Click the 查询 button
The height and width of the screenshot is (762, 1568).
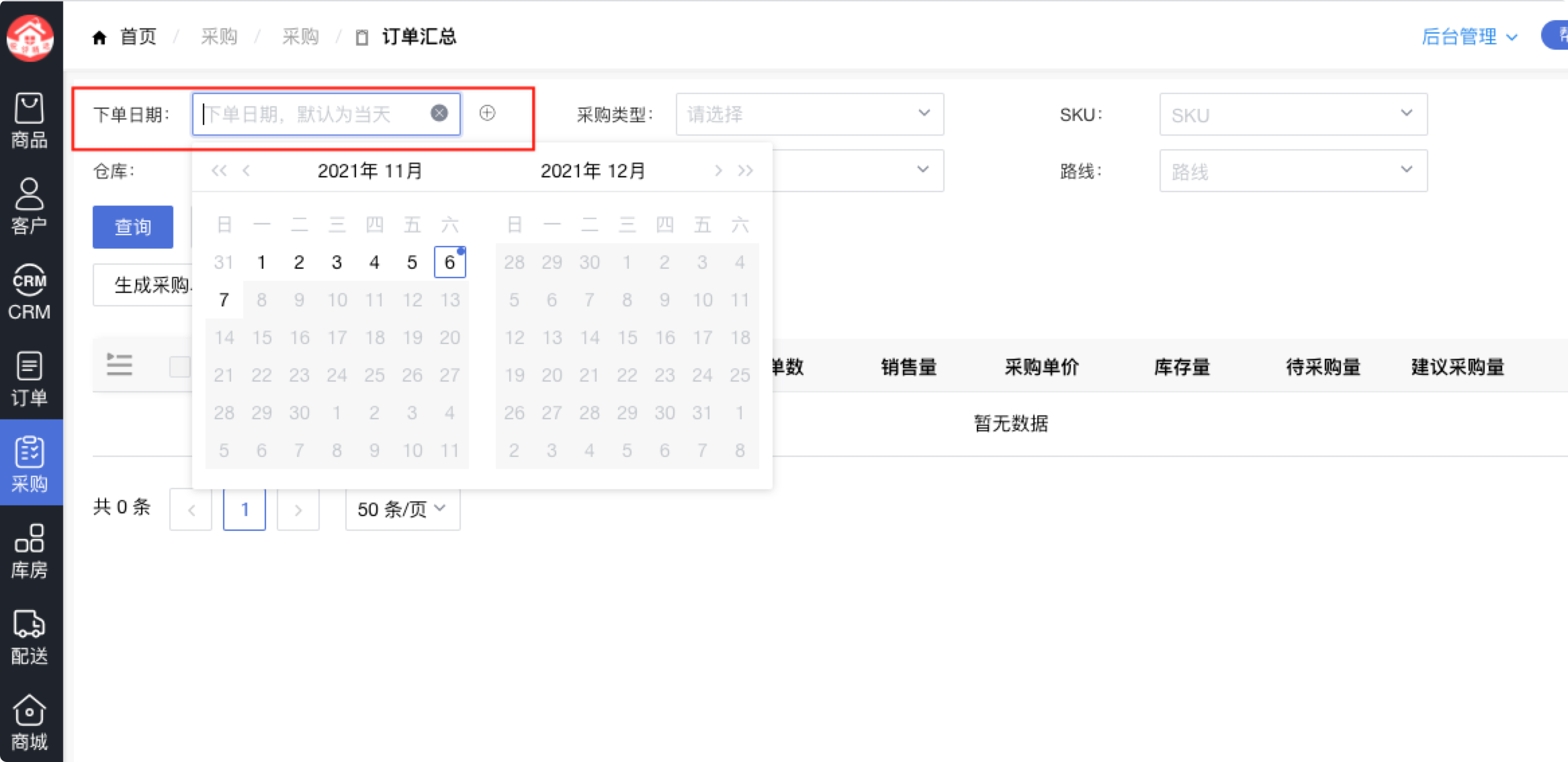click(133, 227)
